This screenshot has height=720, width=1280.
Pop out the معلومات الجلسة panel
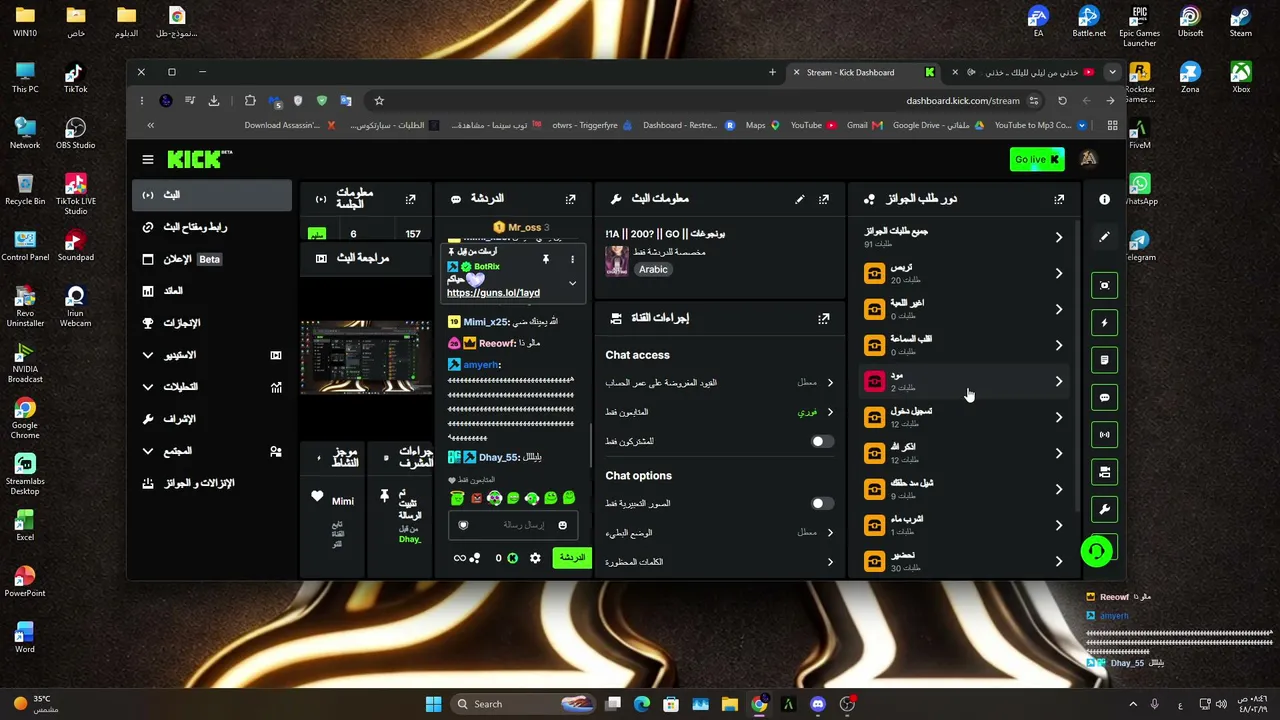410,199
